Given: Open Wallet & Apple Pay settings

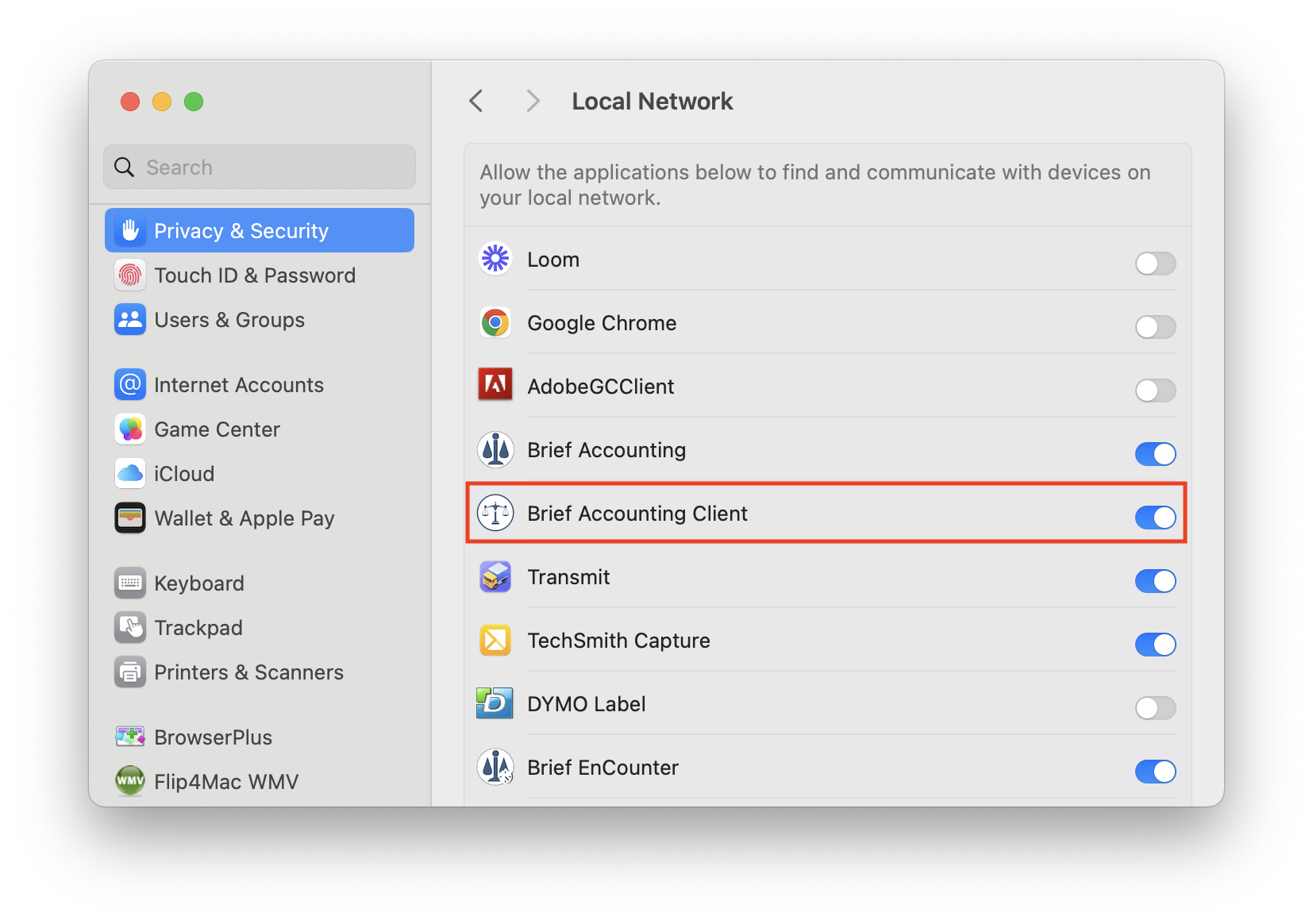Looking at the screenshot, I should pos(245,518).
